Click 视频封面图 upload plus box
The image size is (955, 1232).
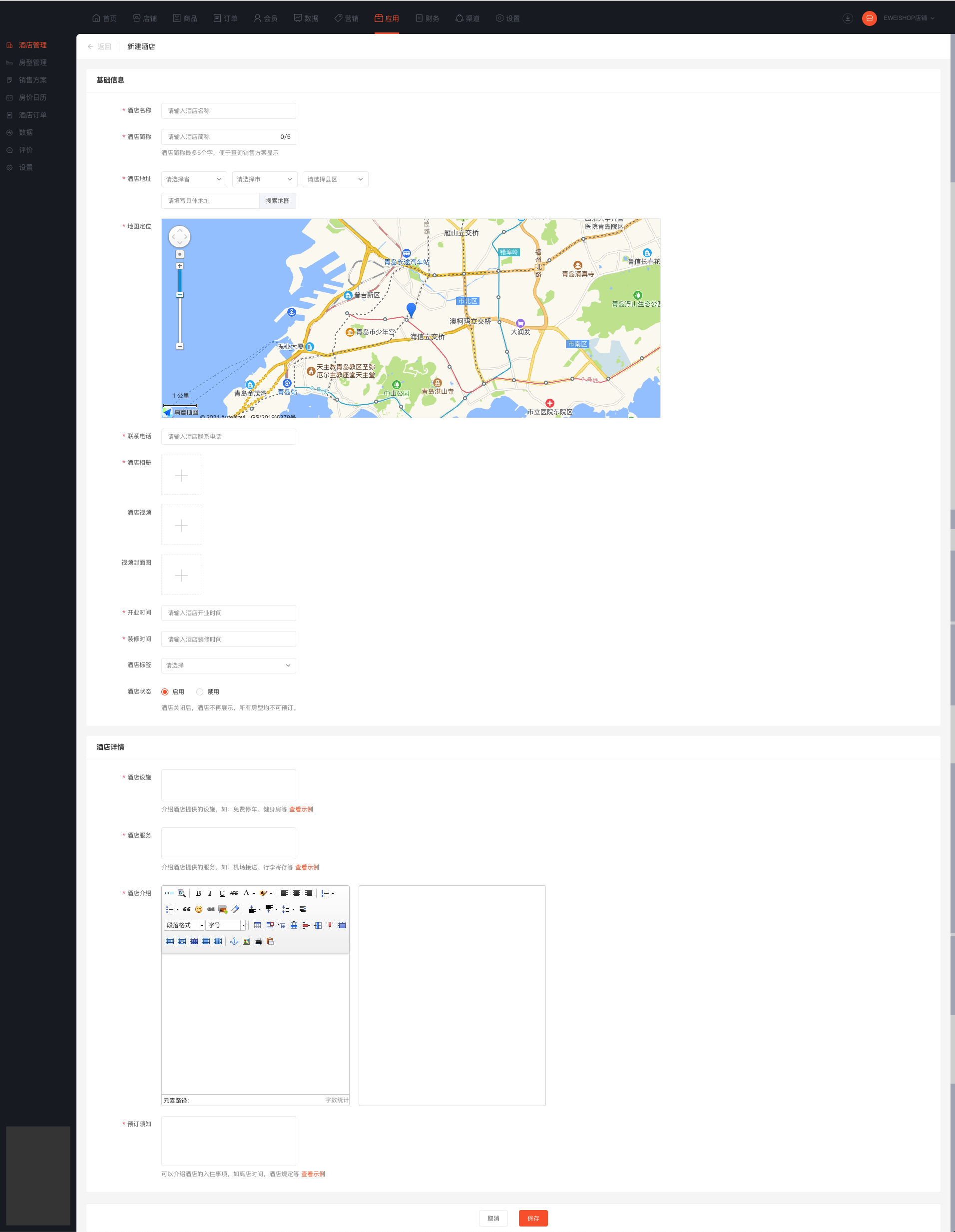(181, 575)
